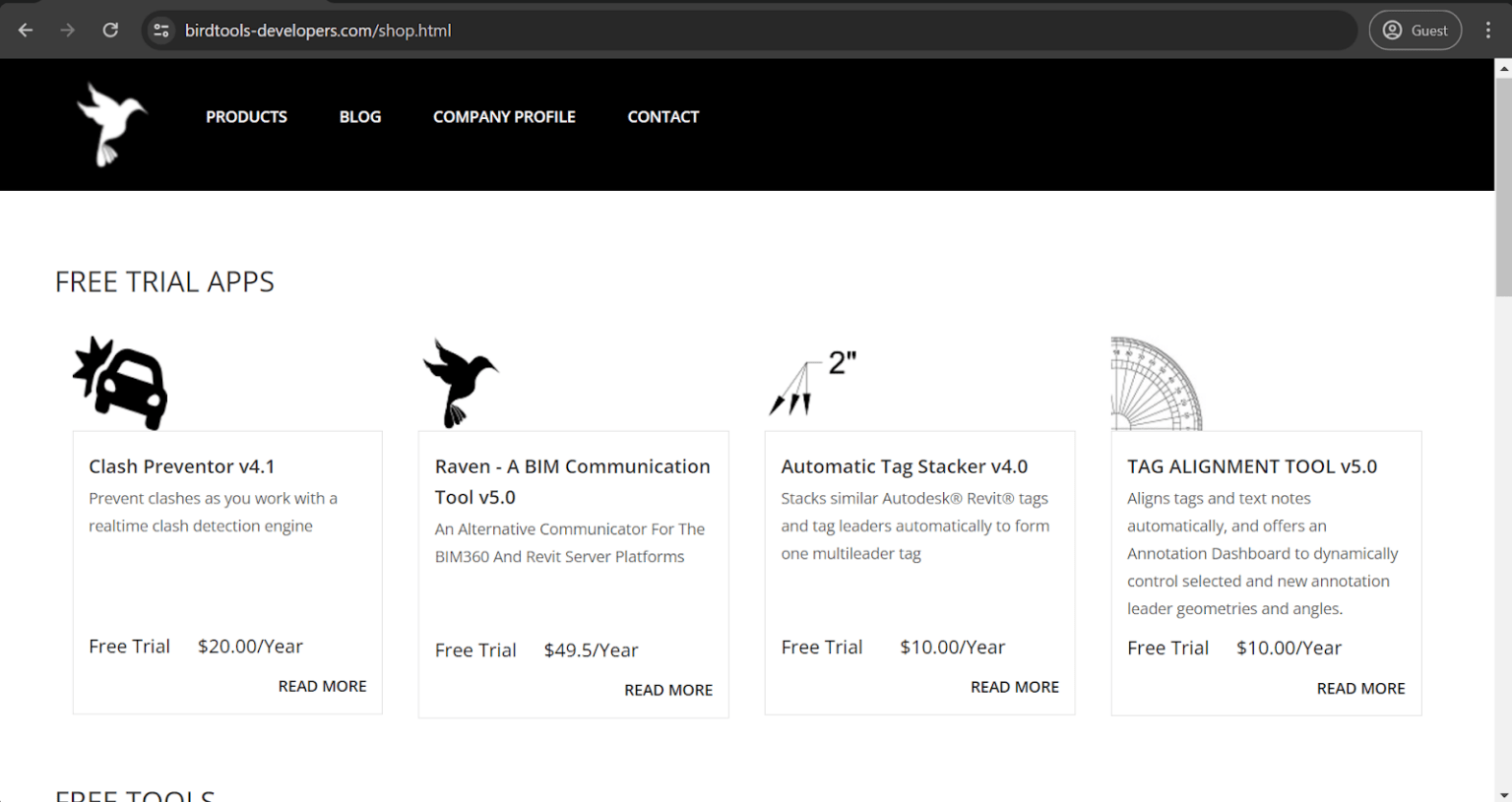Open the COMPANY PROFILE page
This screenshot has width=1512, height=802.
[504, 116]
